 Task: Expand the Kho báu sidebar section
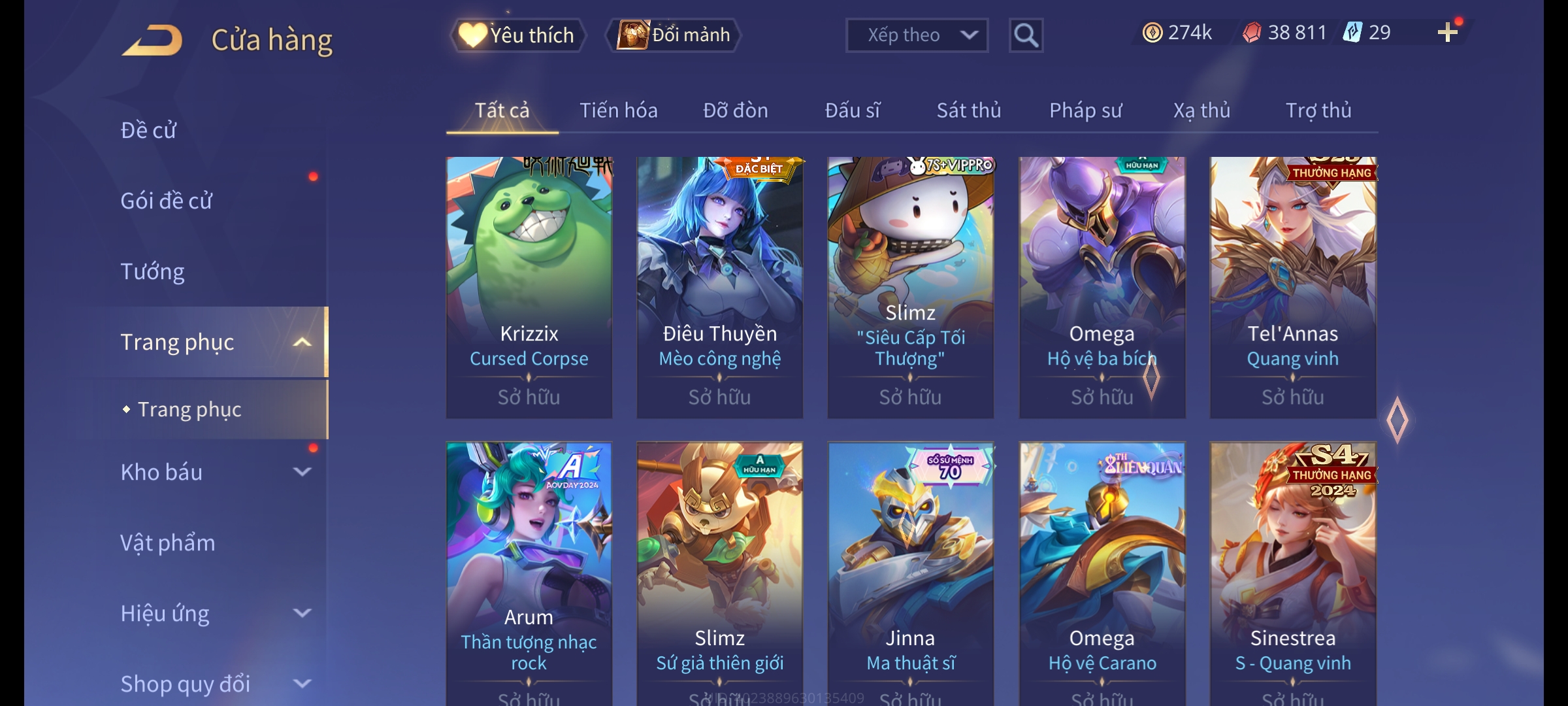coord(302,471)
